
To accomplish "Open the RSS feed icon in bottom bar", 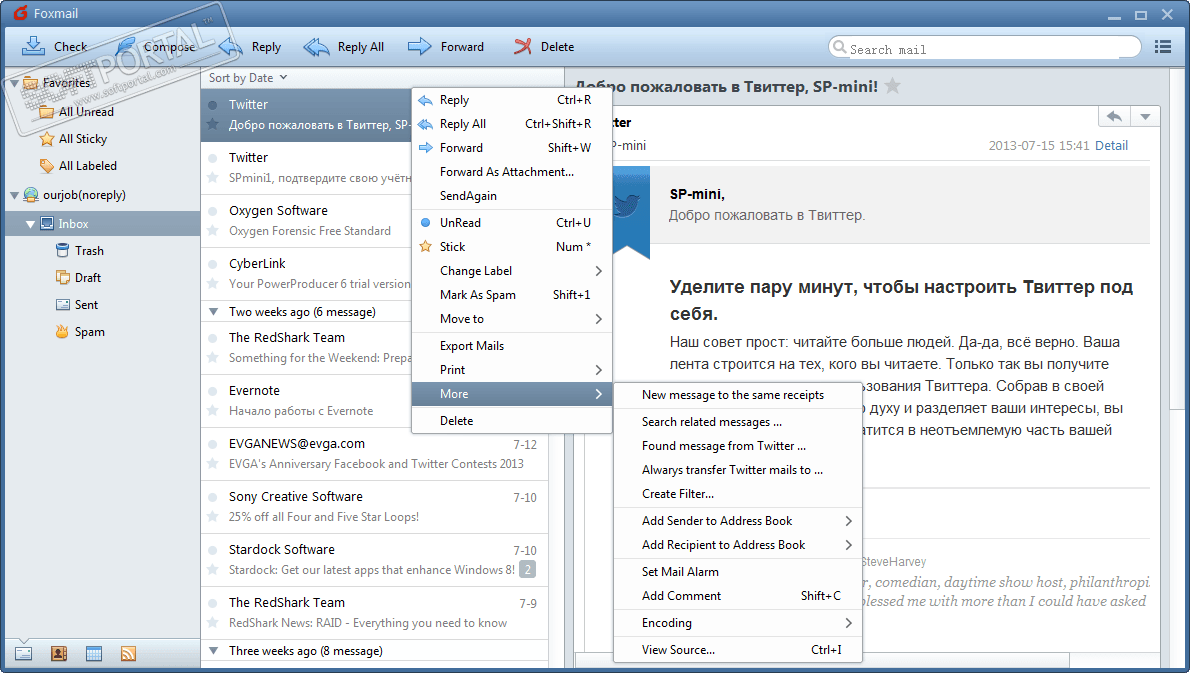I will [x=128, y=653].
